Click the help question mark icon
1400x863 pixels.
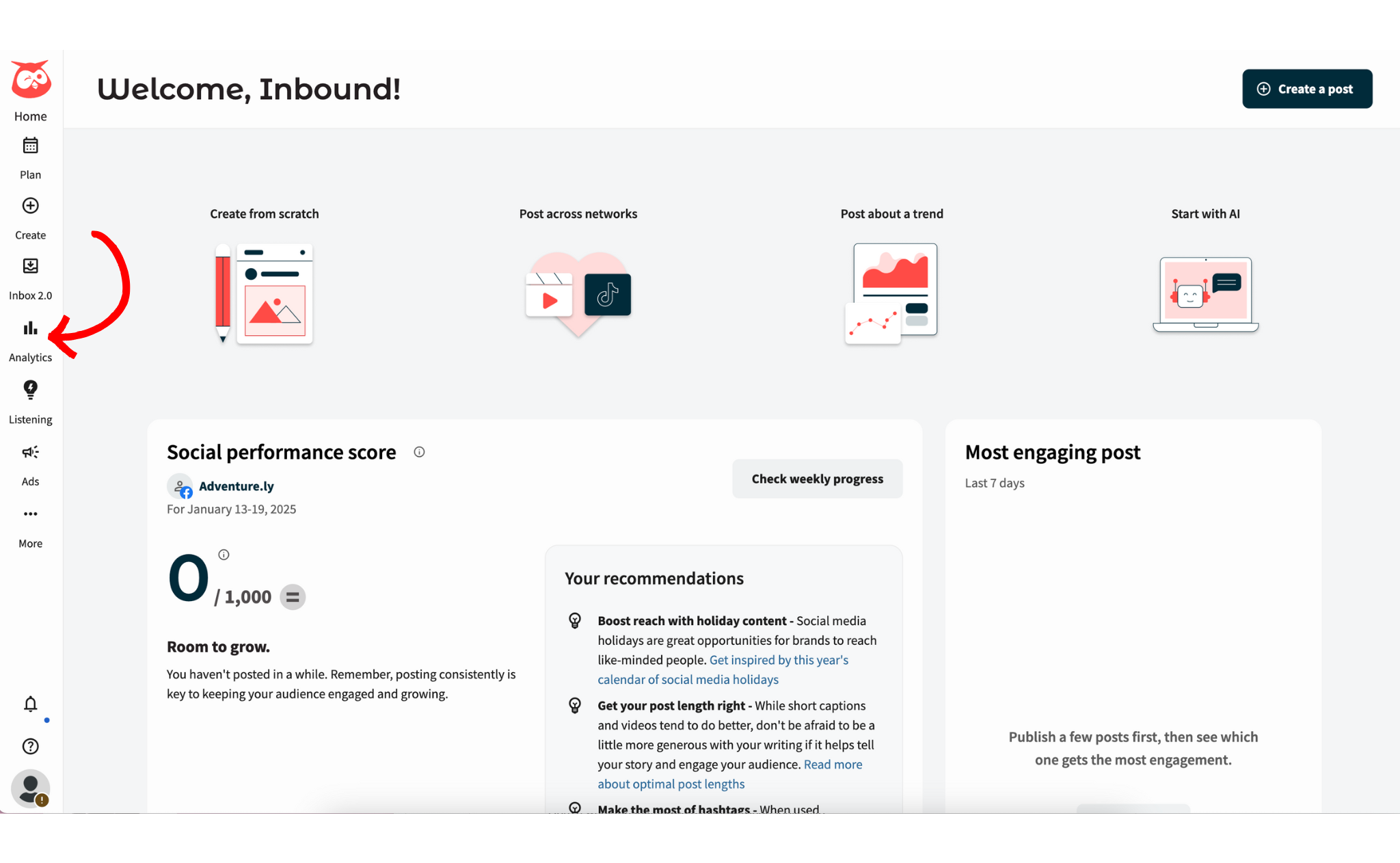click(31, 746)
